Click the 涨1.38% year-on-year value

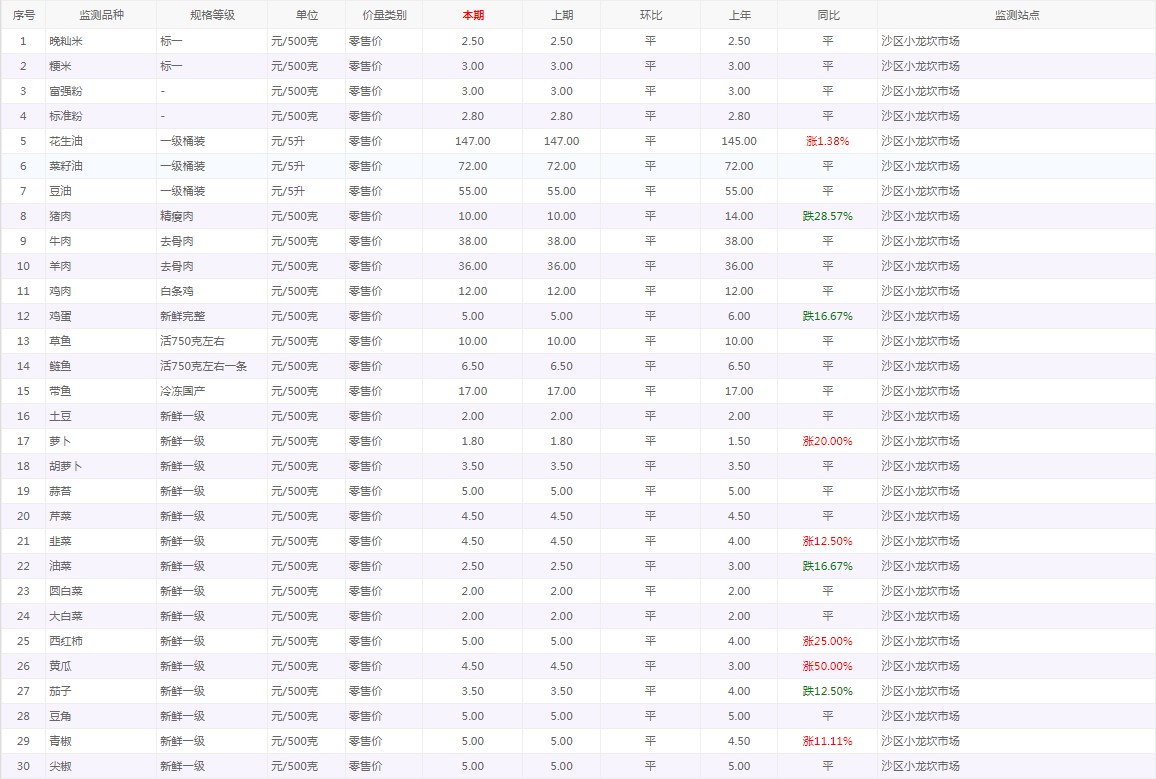click(x=827, y=141)
